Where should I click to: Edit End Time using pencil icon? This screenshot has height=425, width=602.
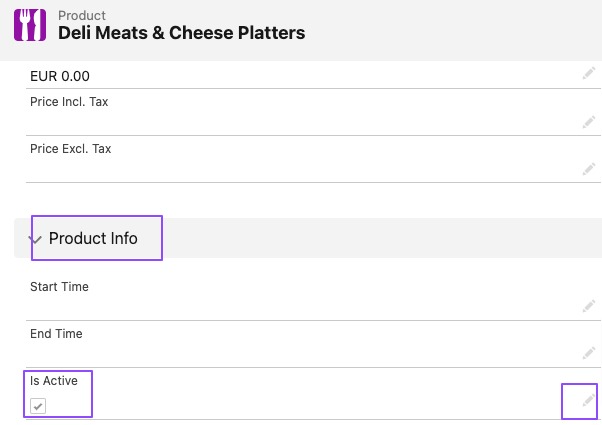pyautogui.click(x=589, y=354)
